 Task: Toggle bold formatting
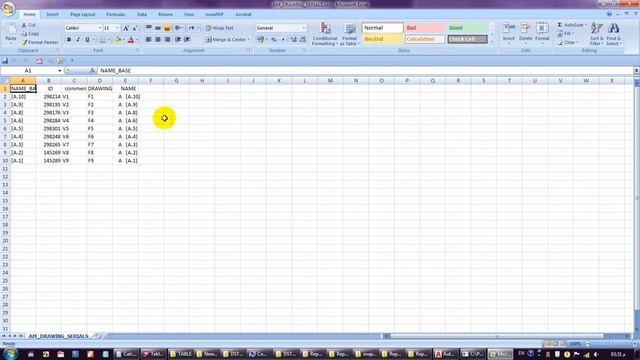[x=69, y=40]
